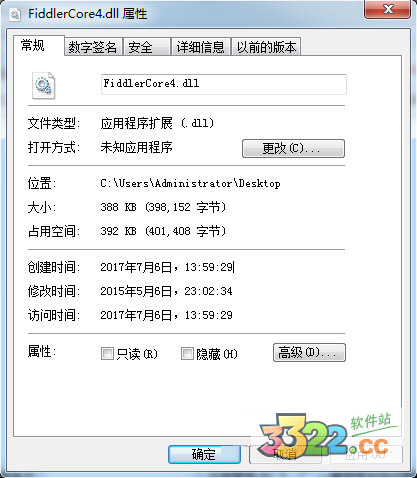The image size is (417, 478).
Task: Open the 数字签名 tab
Action: (x=93, y=47)
